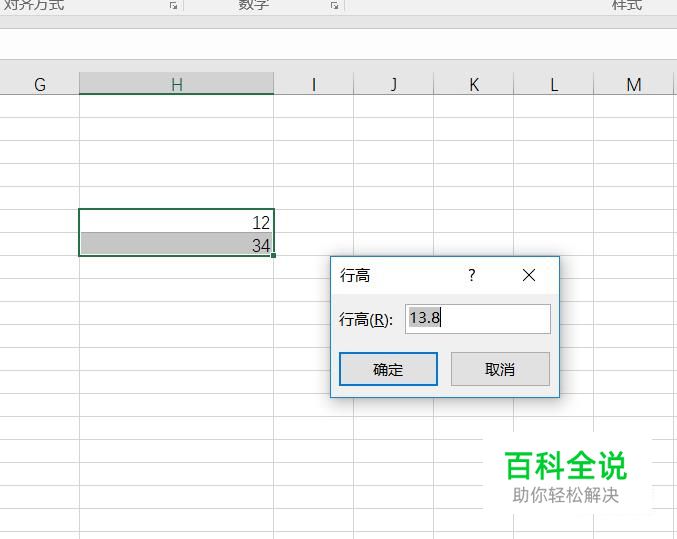677x539 pixels.
Task: Select column L header
Action: (x=554, y=83)
